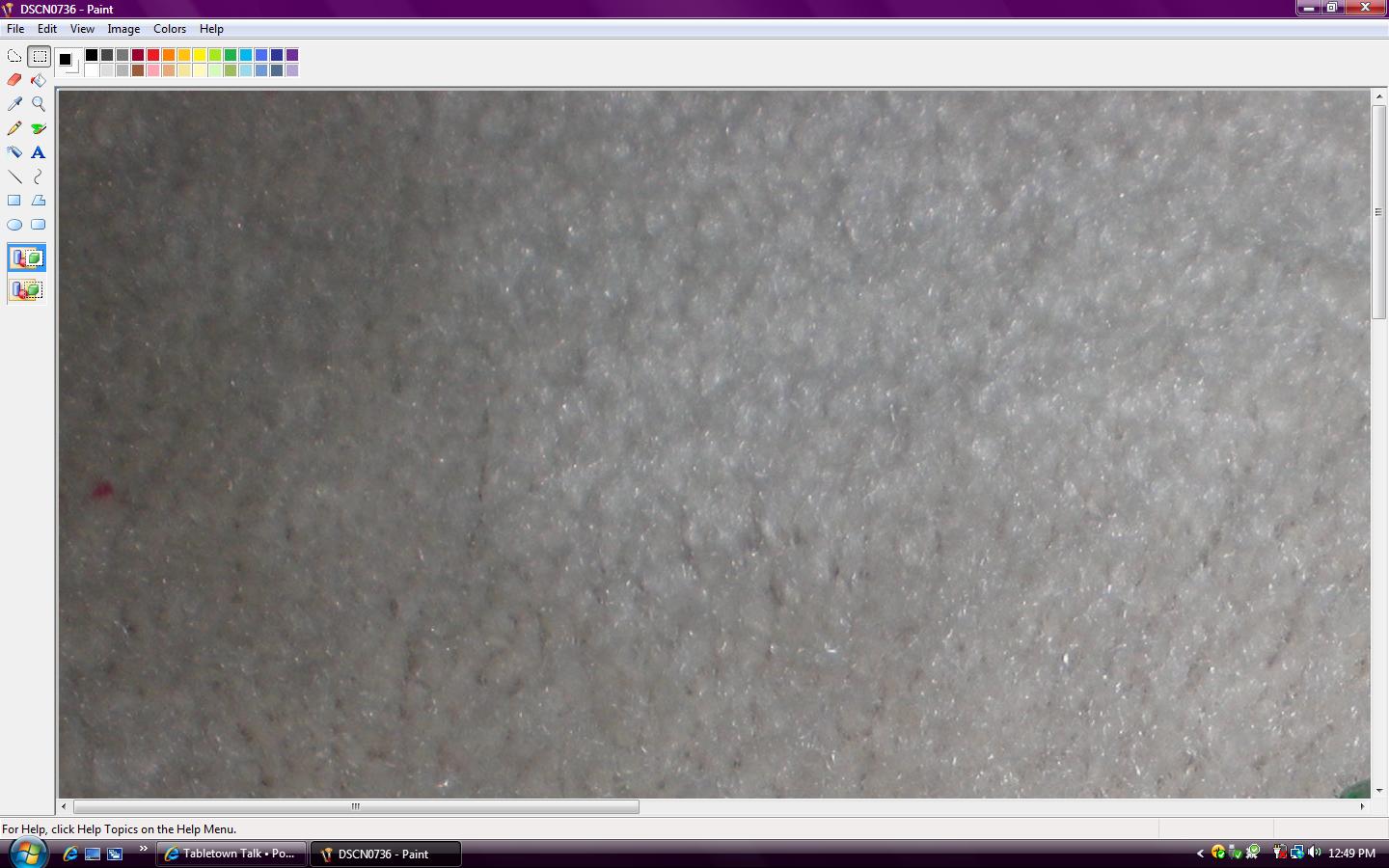Click DSCN0736 - Paint taskbar button
1389x868 pixels.
point(386,854)
